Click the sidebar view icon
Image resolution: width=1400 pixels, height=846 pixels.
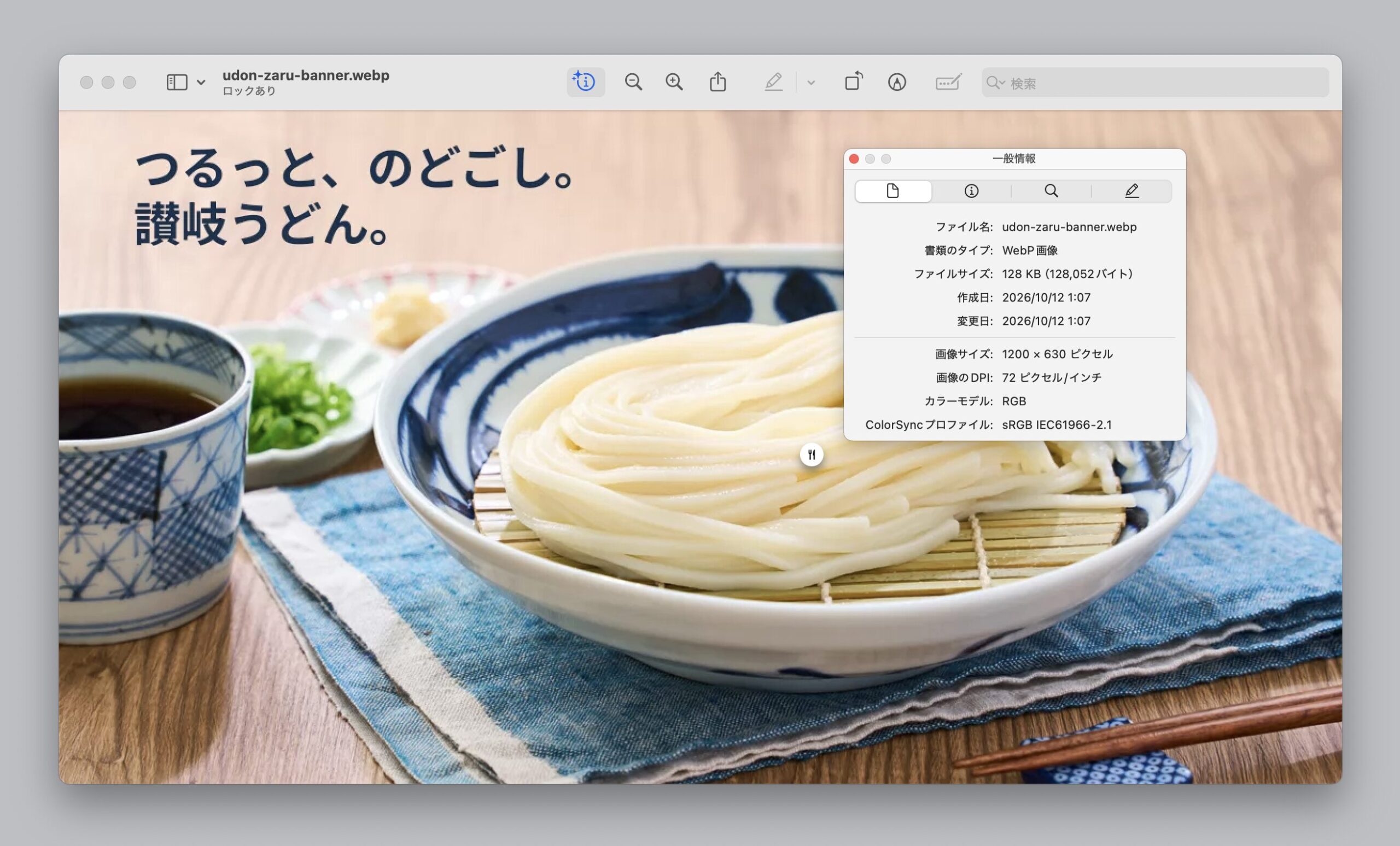(x=177, y=83)
